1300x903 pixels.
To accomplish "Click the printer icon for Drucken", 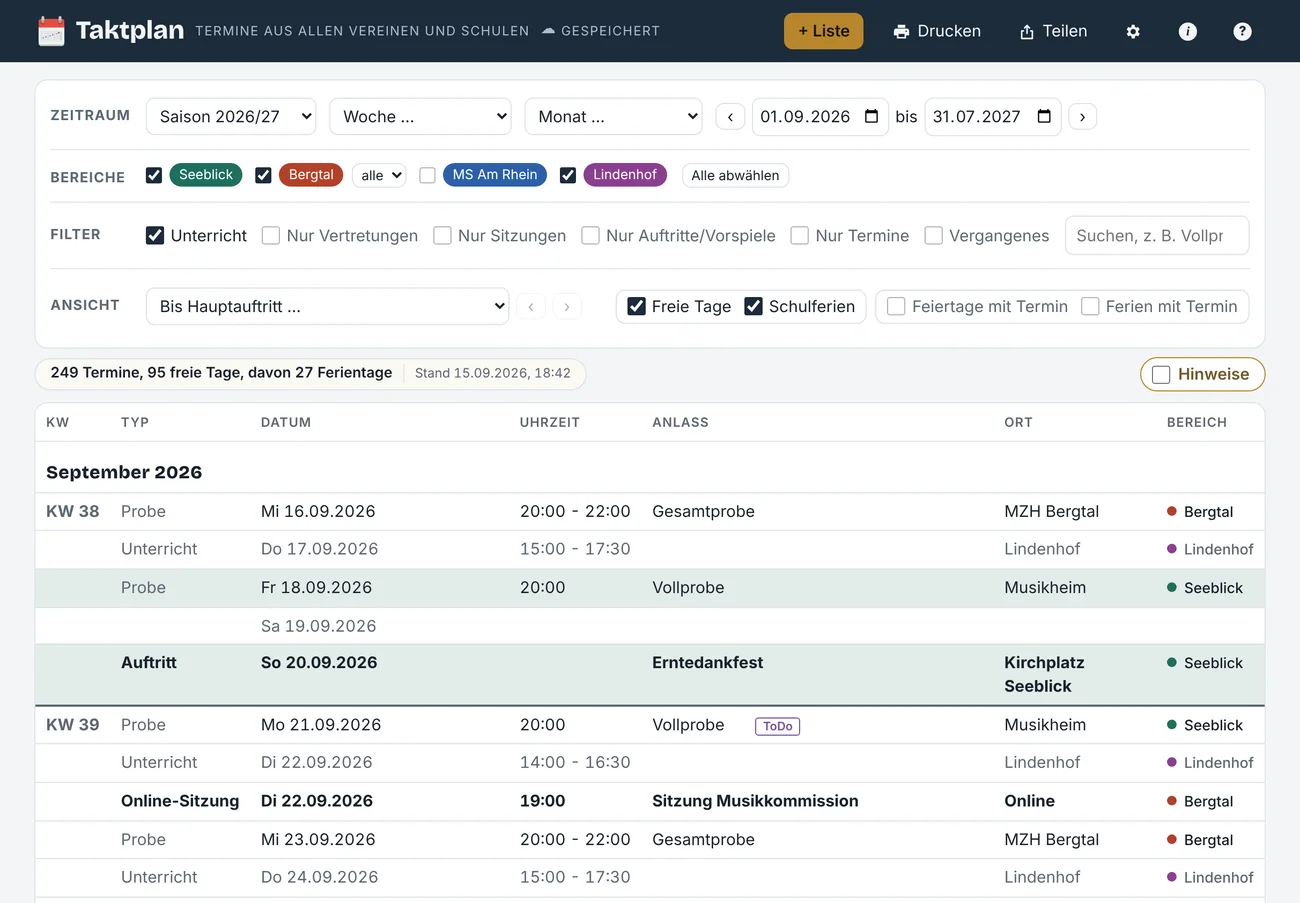I will point(901,31).
